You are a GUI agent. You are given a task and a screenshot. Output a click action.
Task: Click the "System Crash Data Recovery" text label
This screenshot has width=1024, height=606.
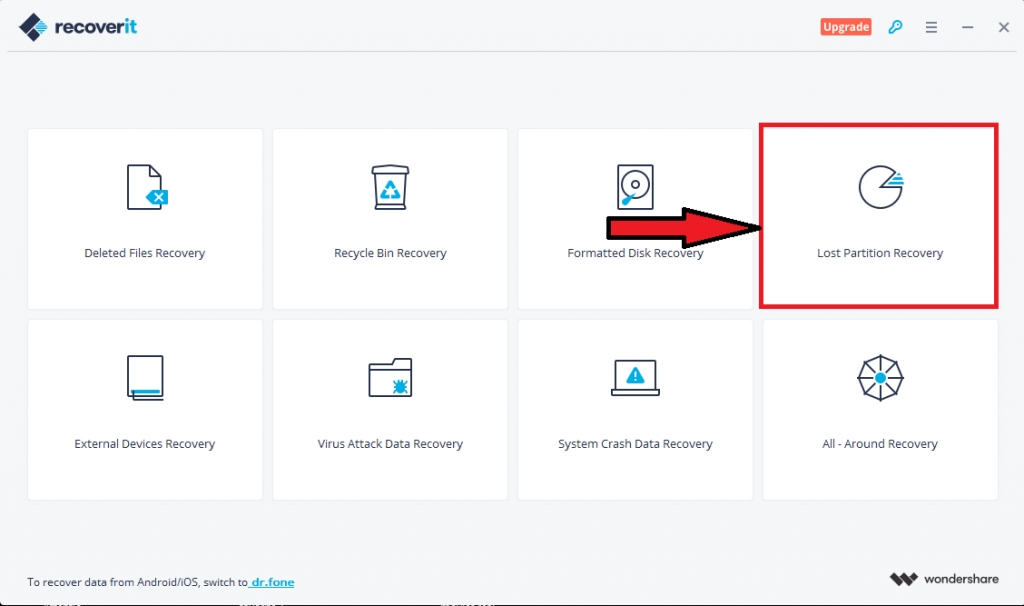point(635,444)
